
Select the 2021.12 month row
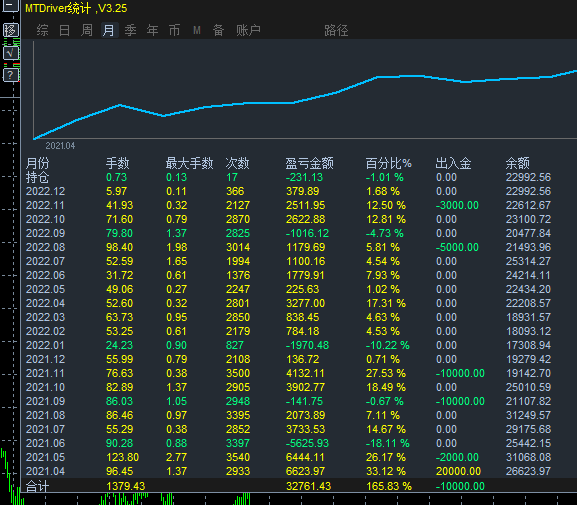[x=289, y=359]
